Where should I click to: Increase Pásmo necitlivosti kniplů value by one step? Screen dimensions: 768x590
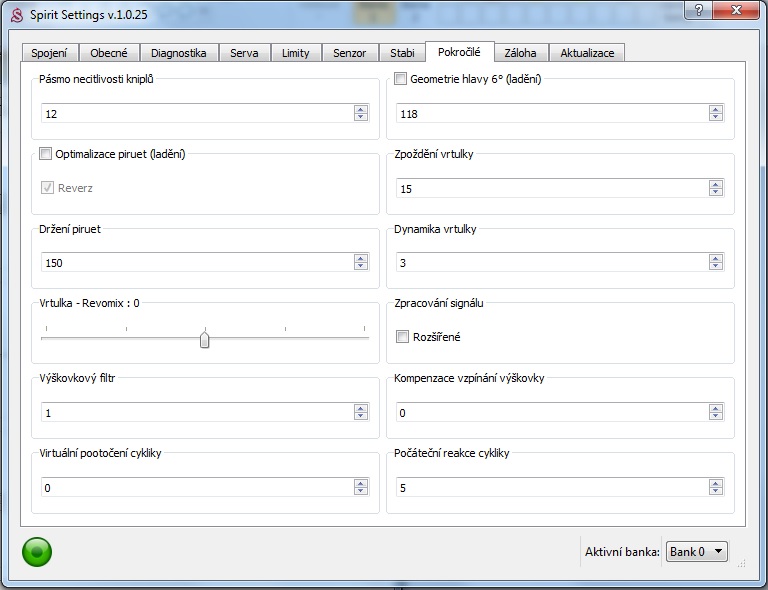pyautogui.click(x=361, y=110)
